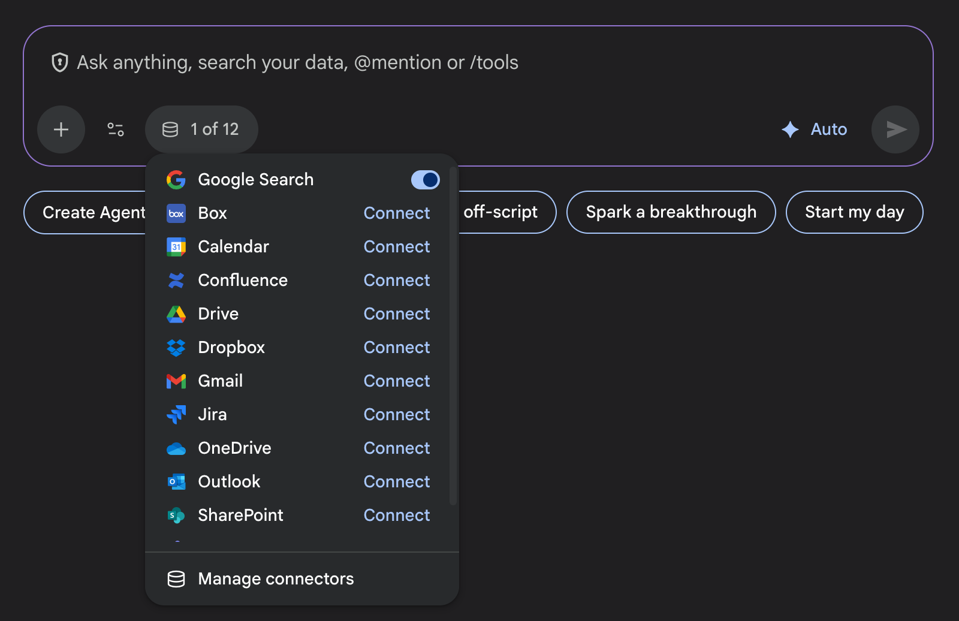Click the Jira icon in connectors
This screenshot has height=621, width=959.
click(x=176, y=415)
